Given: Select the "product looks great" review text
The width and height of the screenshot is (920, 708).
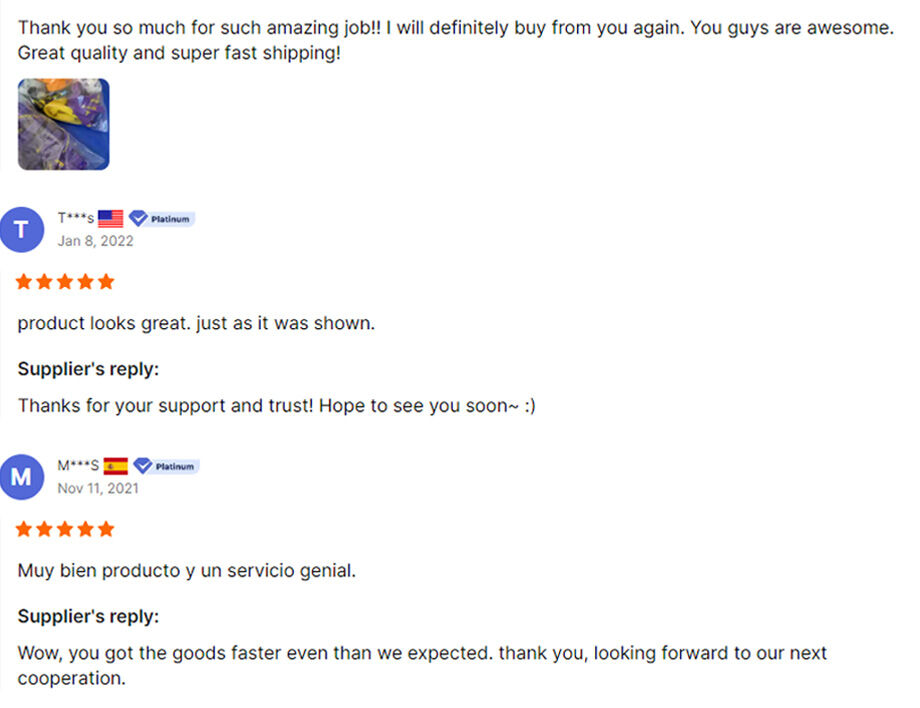Looking at the screenshot, I should [196, 324].
